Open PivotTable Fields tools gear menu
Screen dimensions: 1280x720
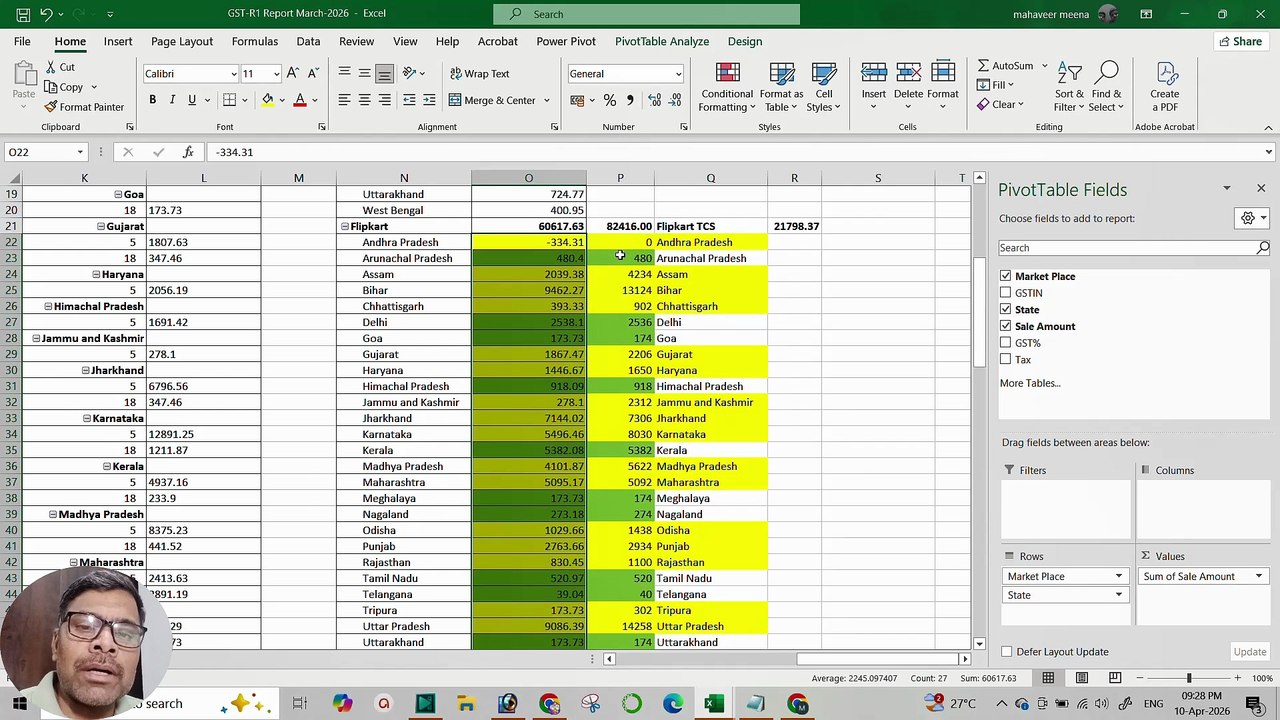pyautogui.click(x=1252, y=218)
